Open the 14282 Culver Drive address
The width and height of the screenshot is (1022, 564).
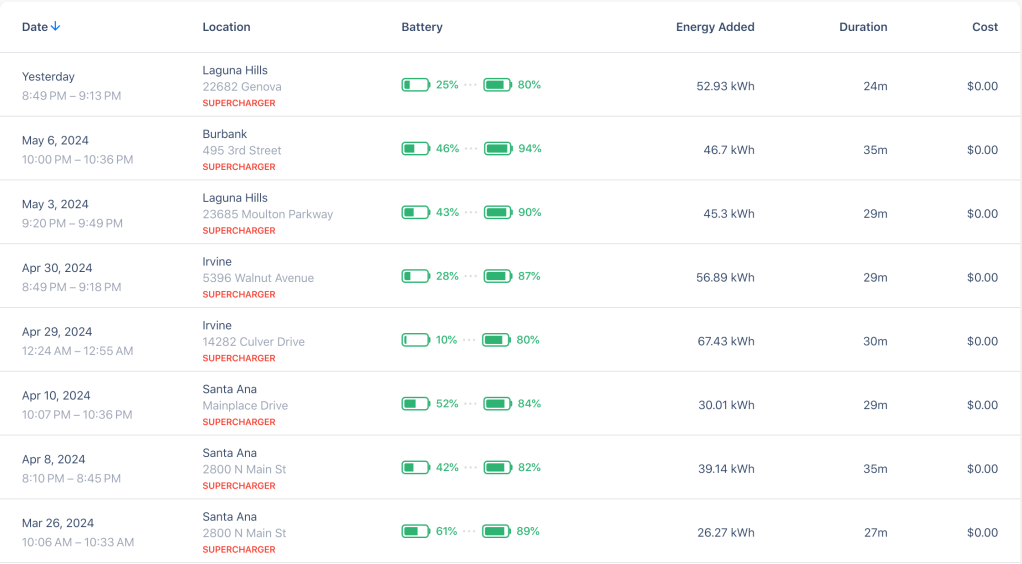point(253,342)
